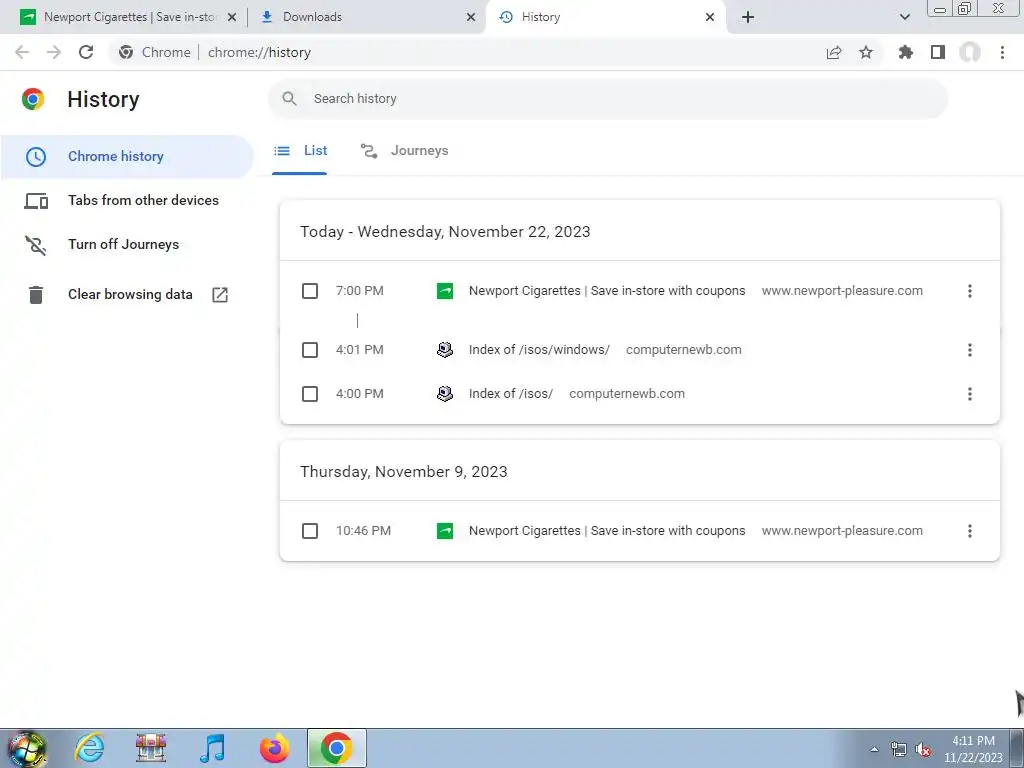Open the profile avatar menu
Image resolution: width=1024 pixels, height=768 pixels.
pos(970,52)
